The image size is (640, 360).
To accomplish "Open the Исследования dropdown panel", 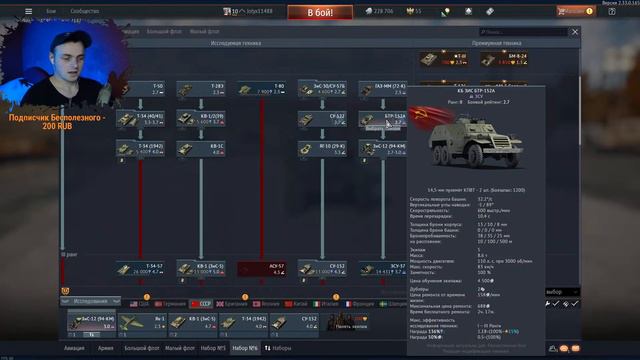I will [x=91, y=301].
